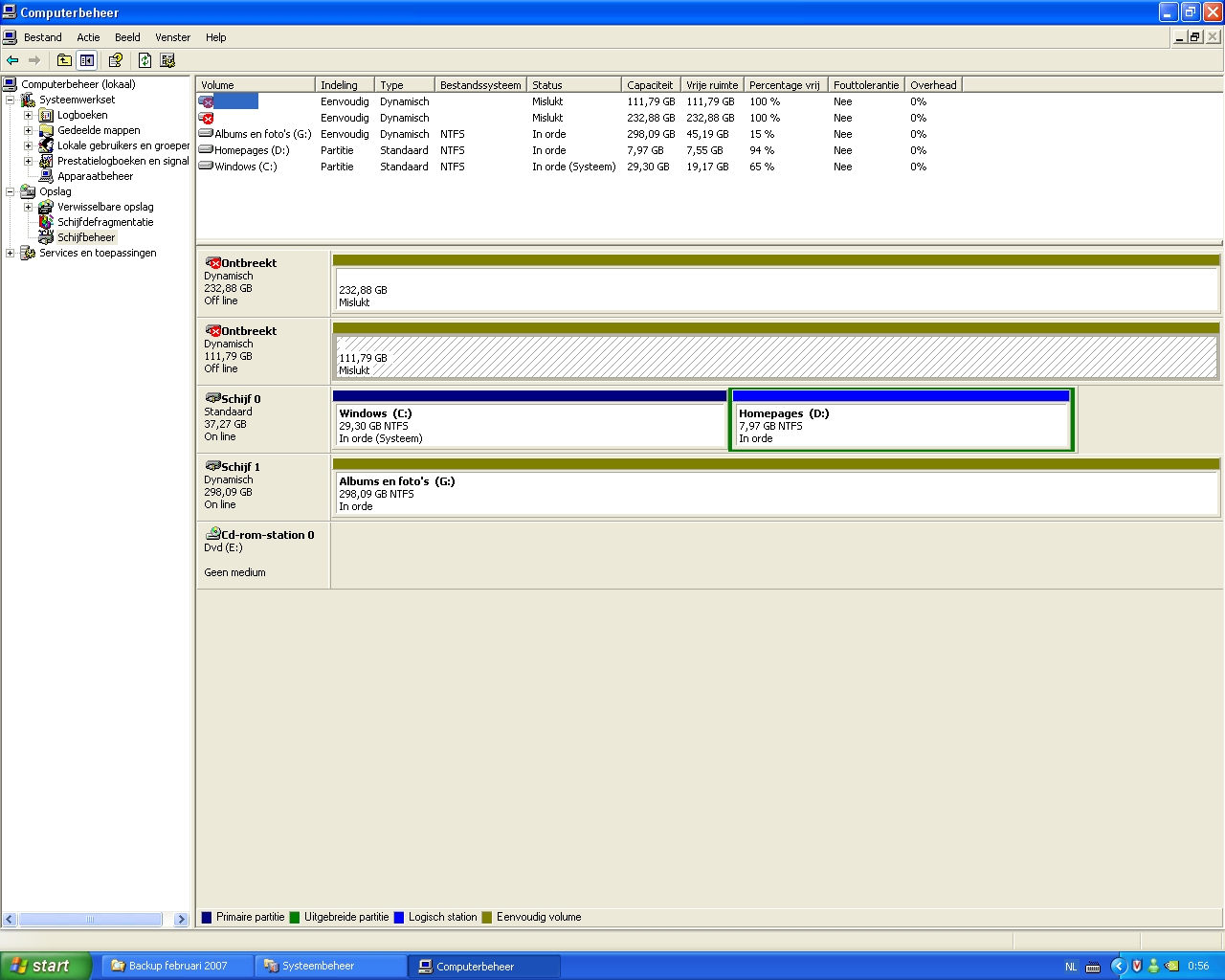Expand Prestatielogboeken en signalen node
The image size is (1225, 980).
point(28,161)
